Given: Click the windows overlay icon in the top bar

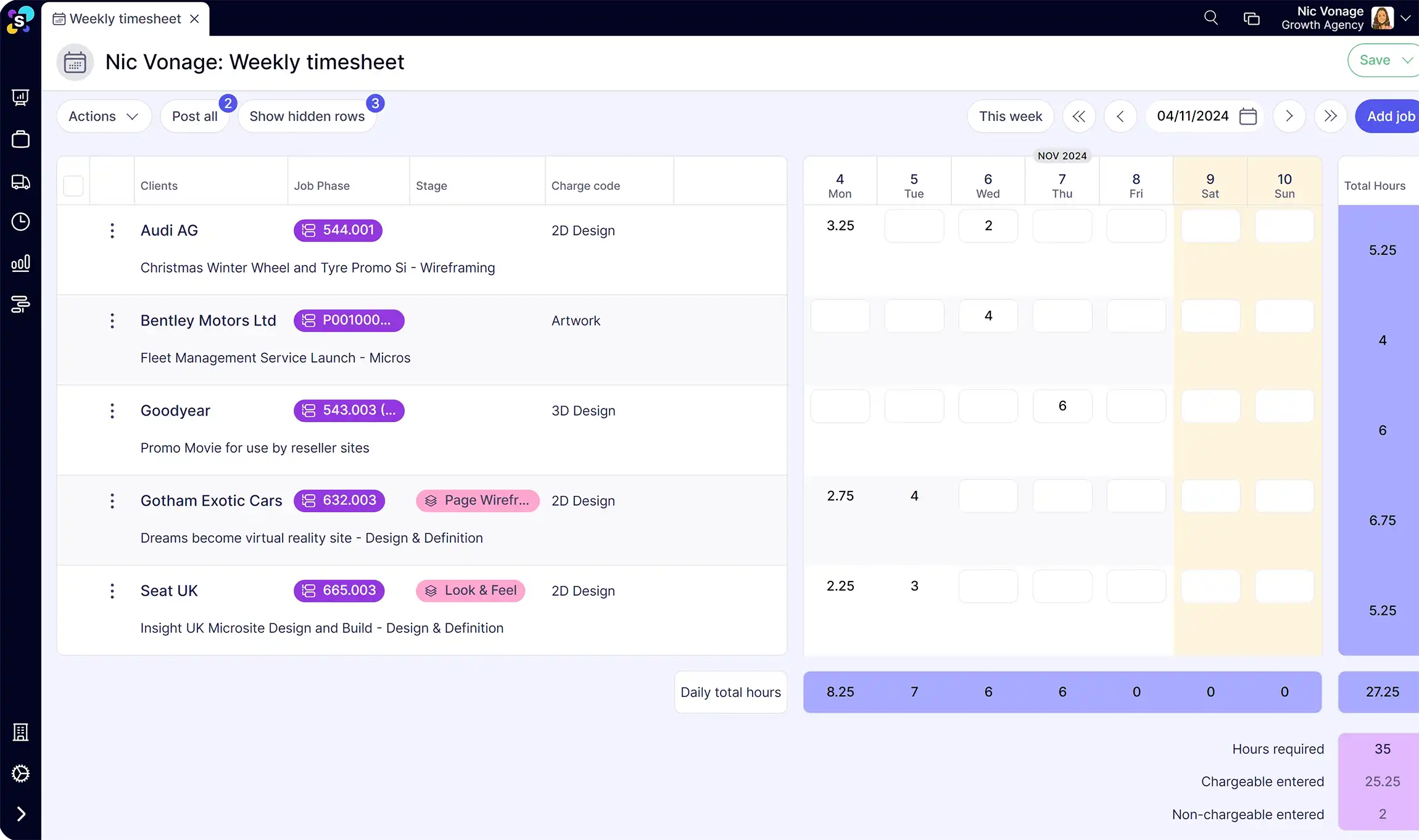Looking at the screenshot, I should (1251, 19).
